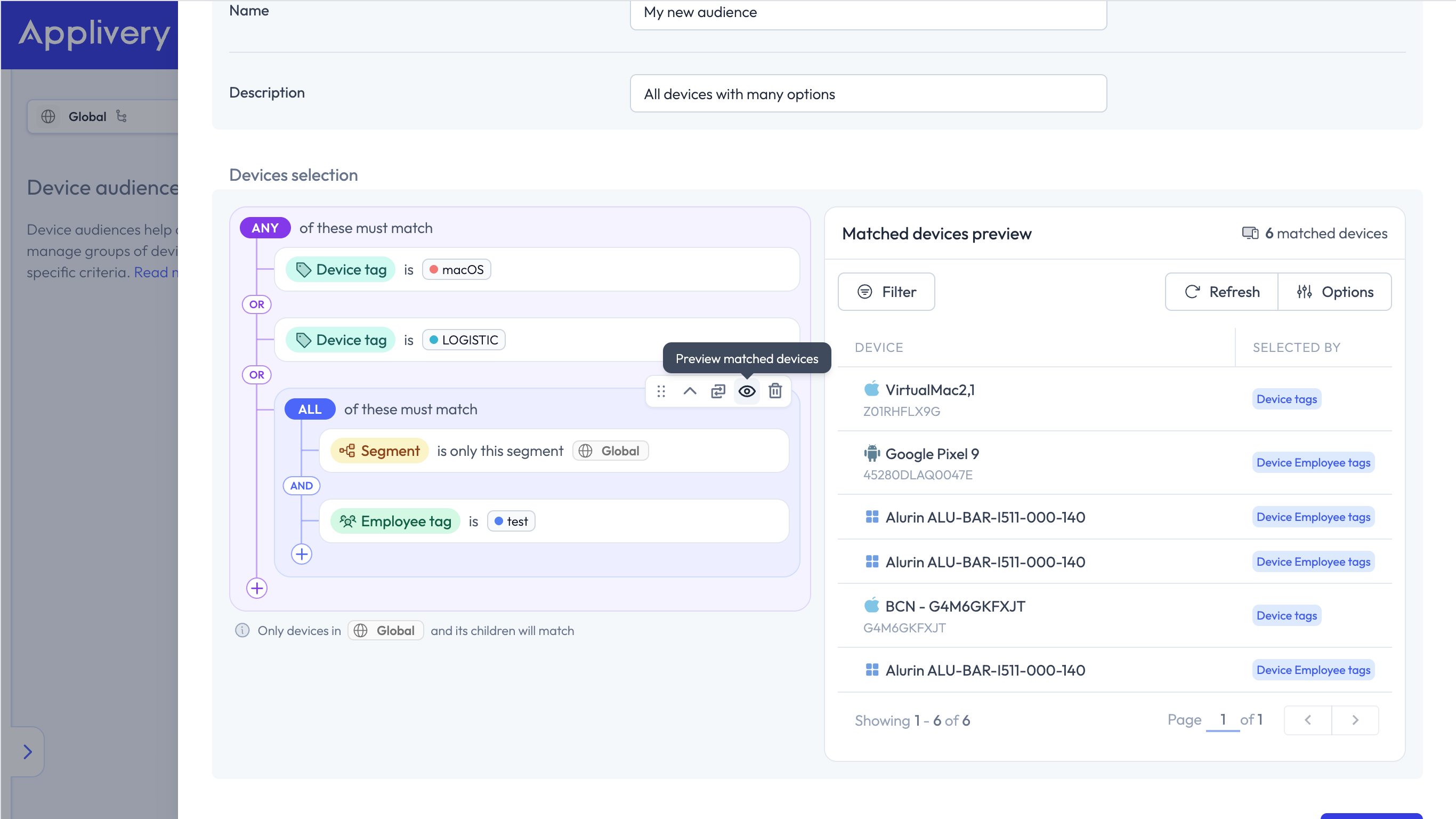Add a condition inside the ALL group
This screenshot has width=1456, height=819.
pos(302,553)
